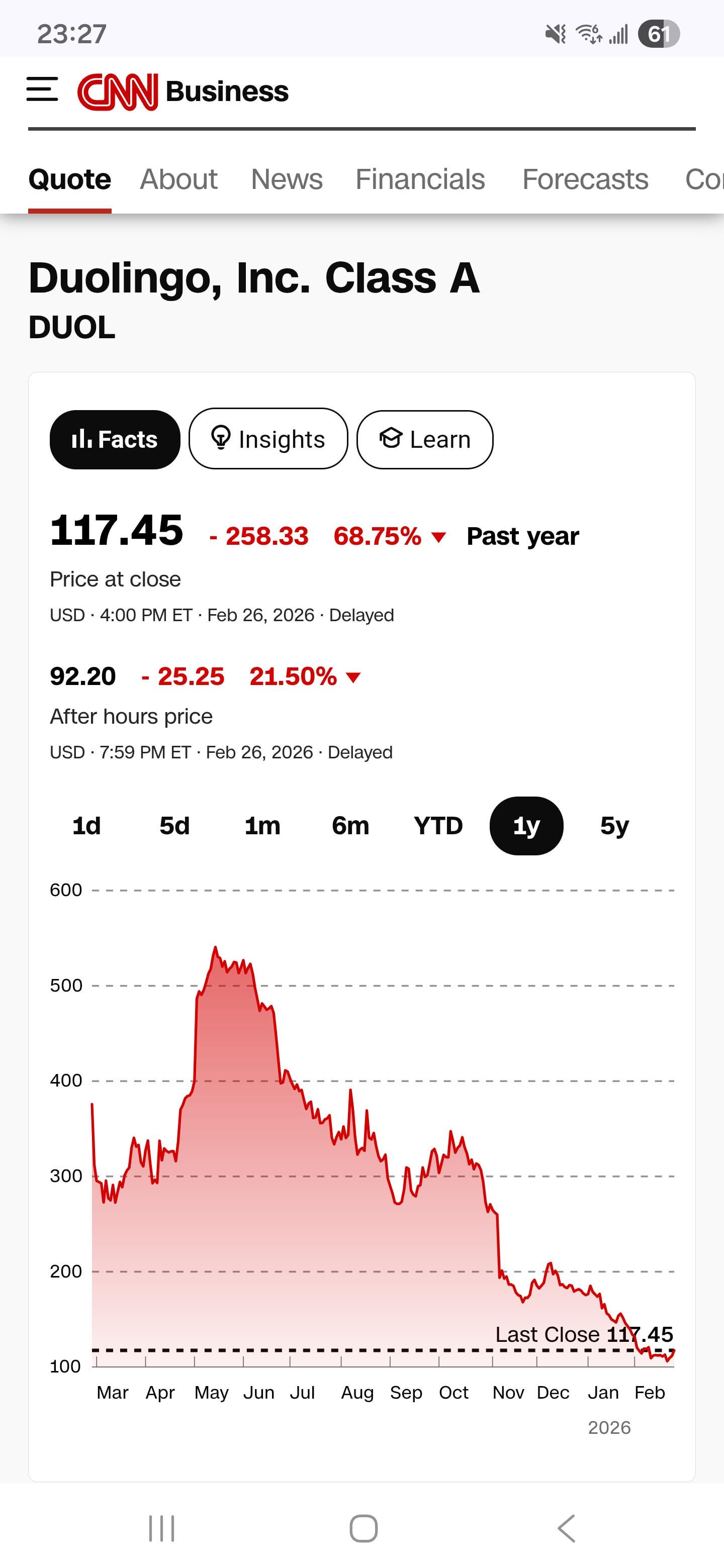Switch chart range to 5d
The height and width of the screenshot is (1568, 724).
[x=175, y=826]
